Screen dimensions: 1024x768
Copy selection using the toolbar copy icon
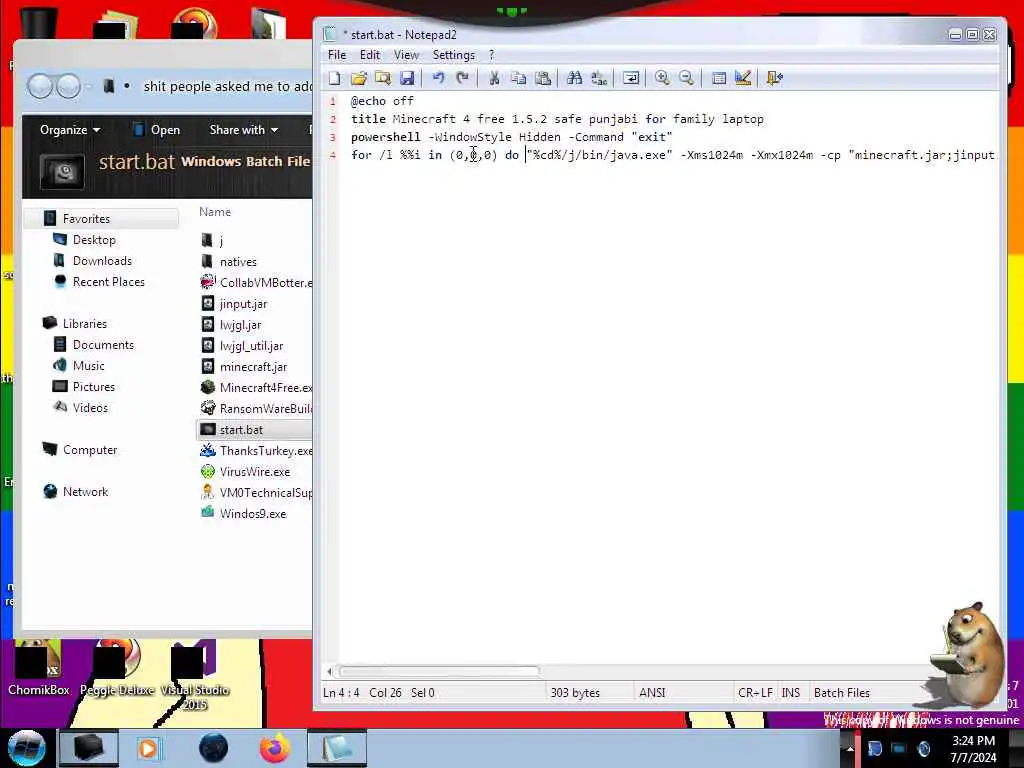(x=519, y=78)
